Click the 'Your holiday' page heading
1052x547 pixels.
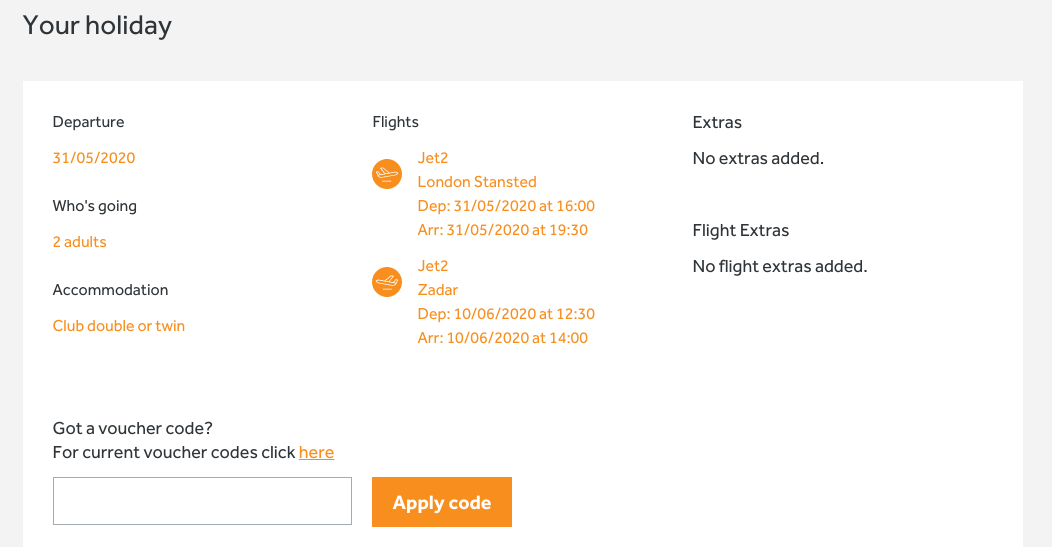[97, 26]
